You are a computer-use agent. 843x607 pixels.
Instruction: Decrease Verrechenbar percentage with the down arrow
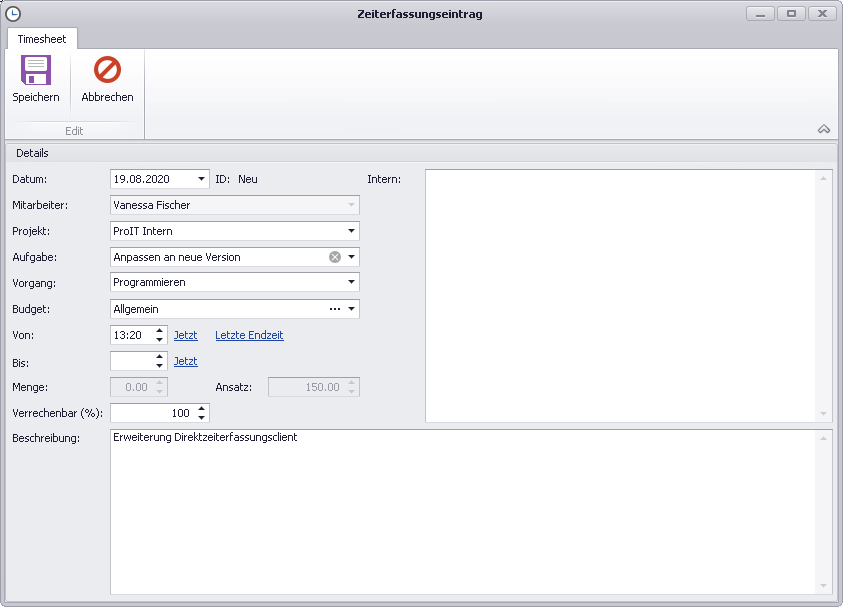click(202, 418)
